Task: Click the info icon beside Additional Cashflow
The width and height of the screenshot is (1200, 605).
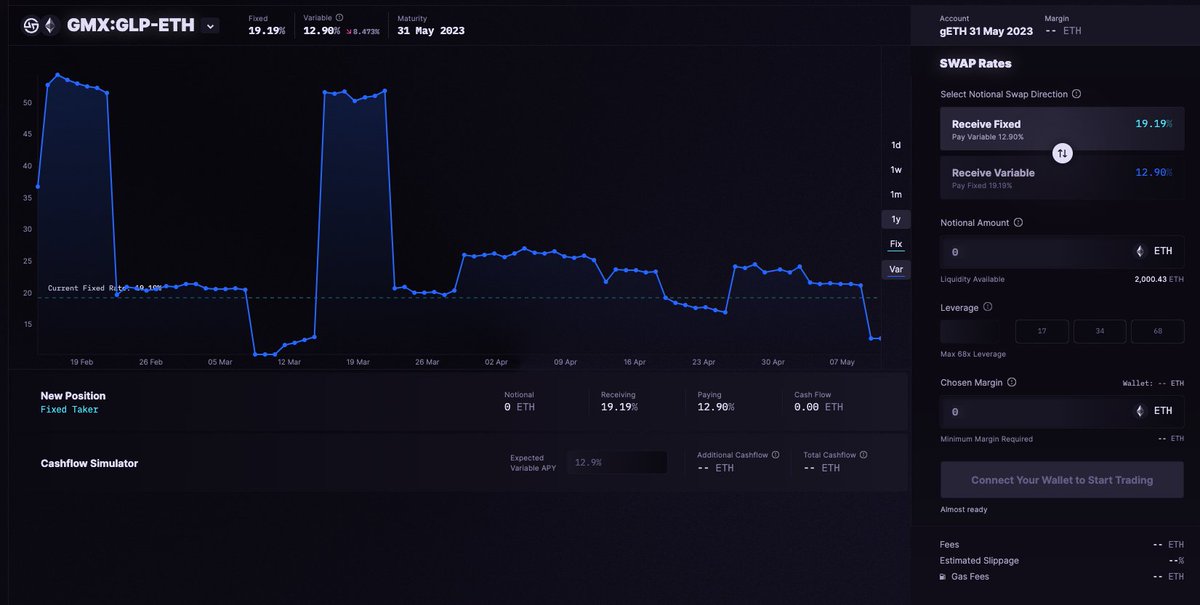Action: pyautogui.click(x=776, y=455)
